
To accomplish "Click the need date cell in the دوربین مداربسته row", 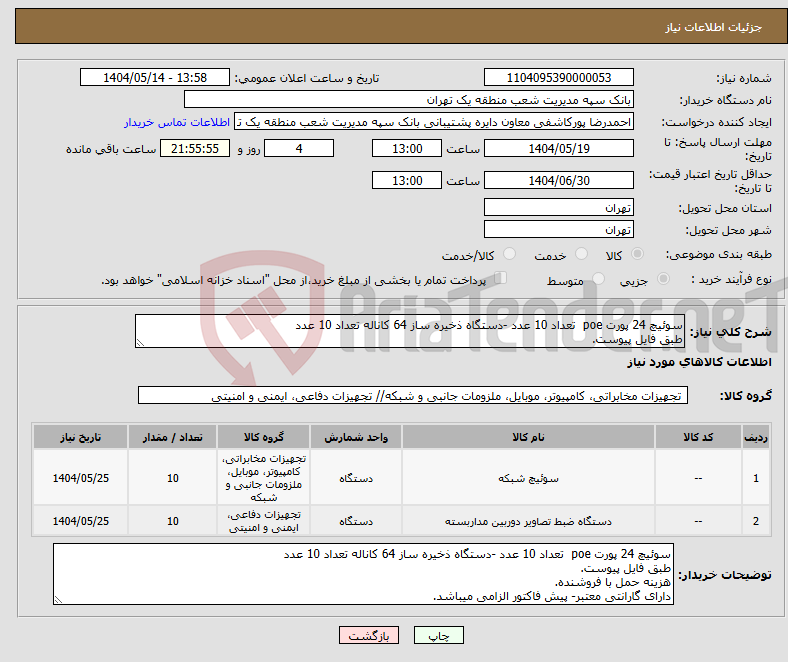I will [80, 521].
